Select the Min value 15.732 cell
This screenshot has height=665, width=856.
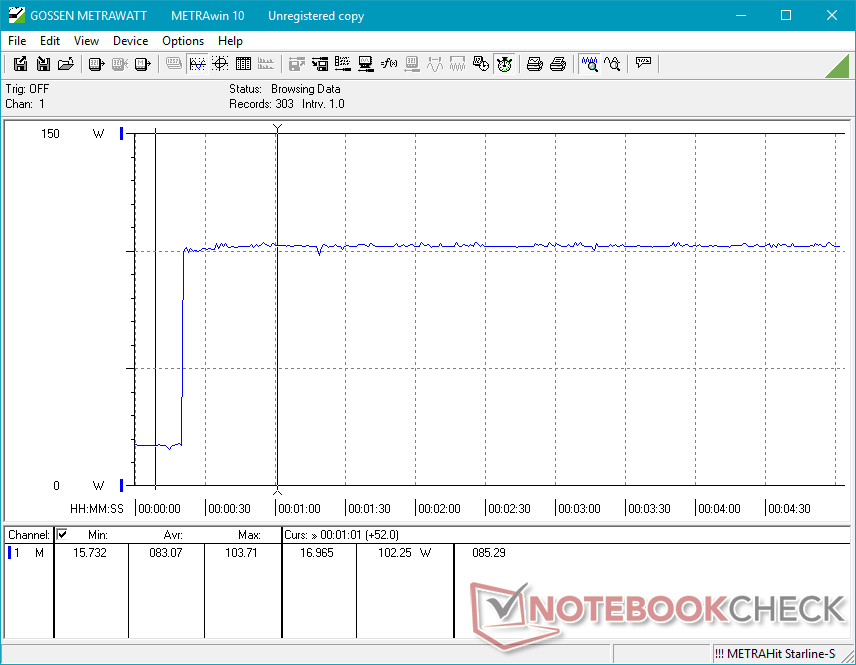[90, 553]
